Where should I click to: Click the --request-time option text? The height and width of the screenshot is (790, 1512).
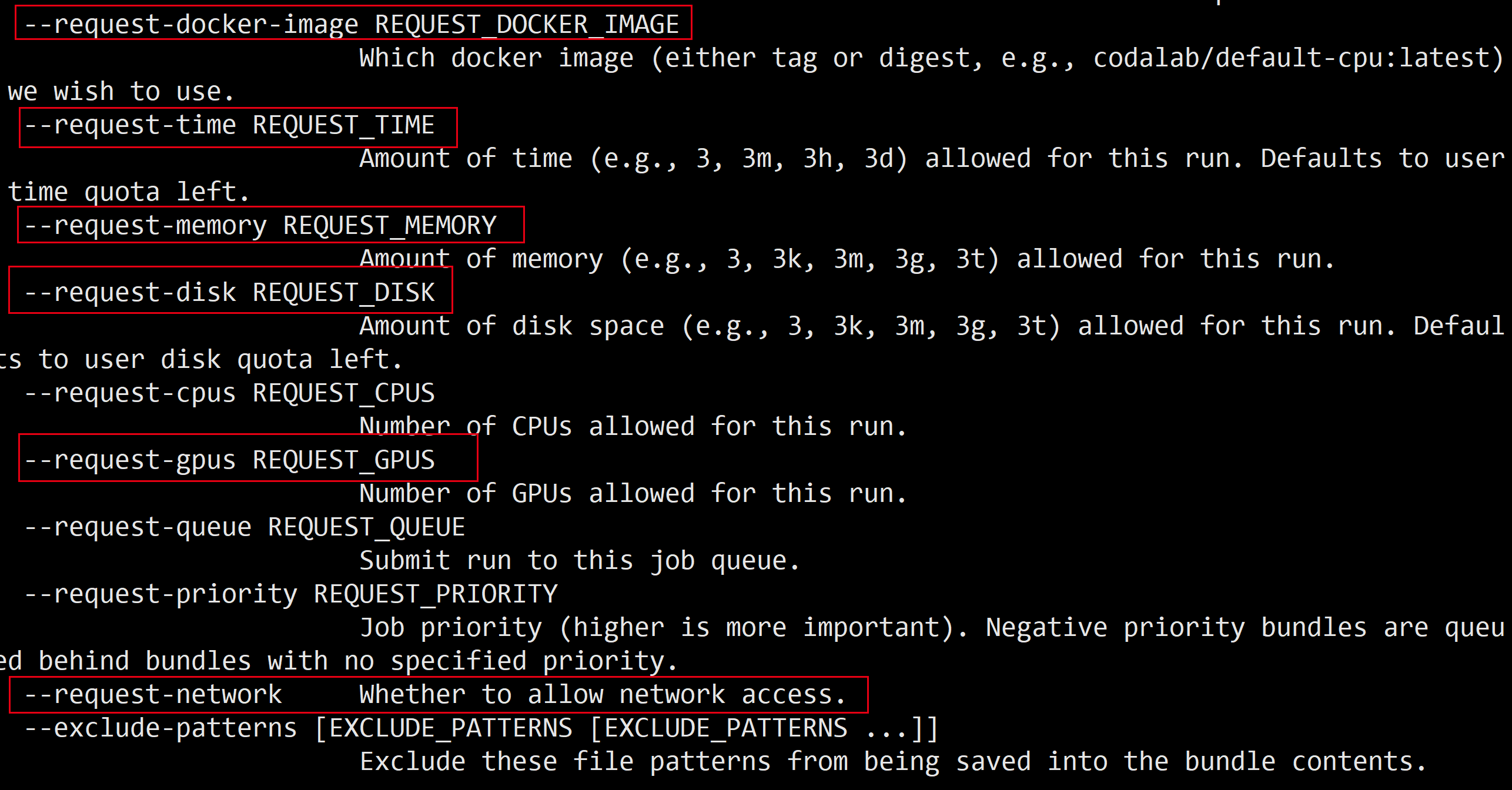pos(130,125)
